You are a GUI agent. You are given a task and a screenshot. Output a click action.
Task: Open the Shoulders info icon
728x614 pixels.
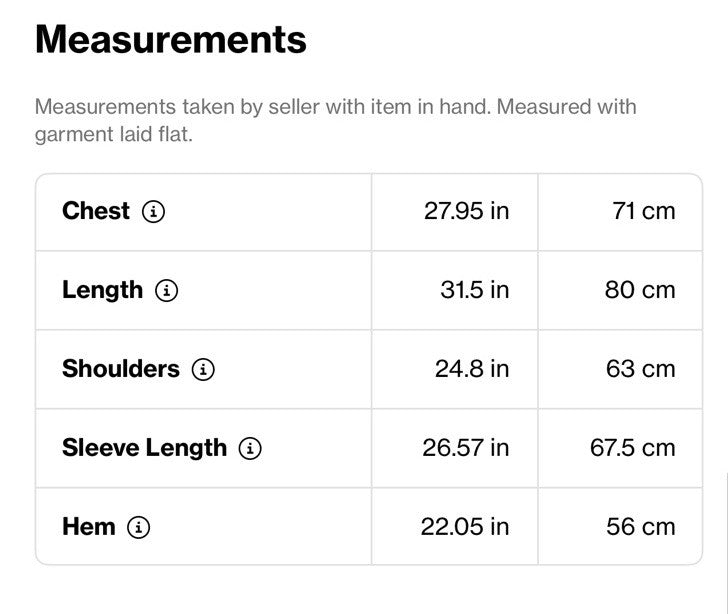(x=203, y=369)
